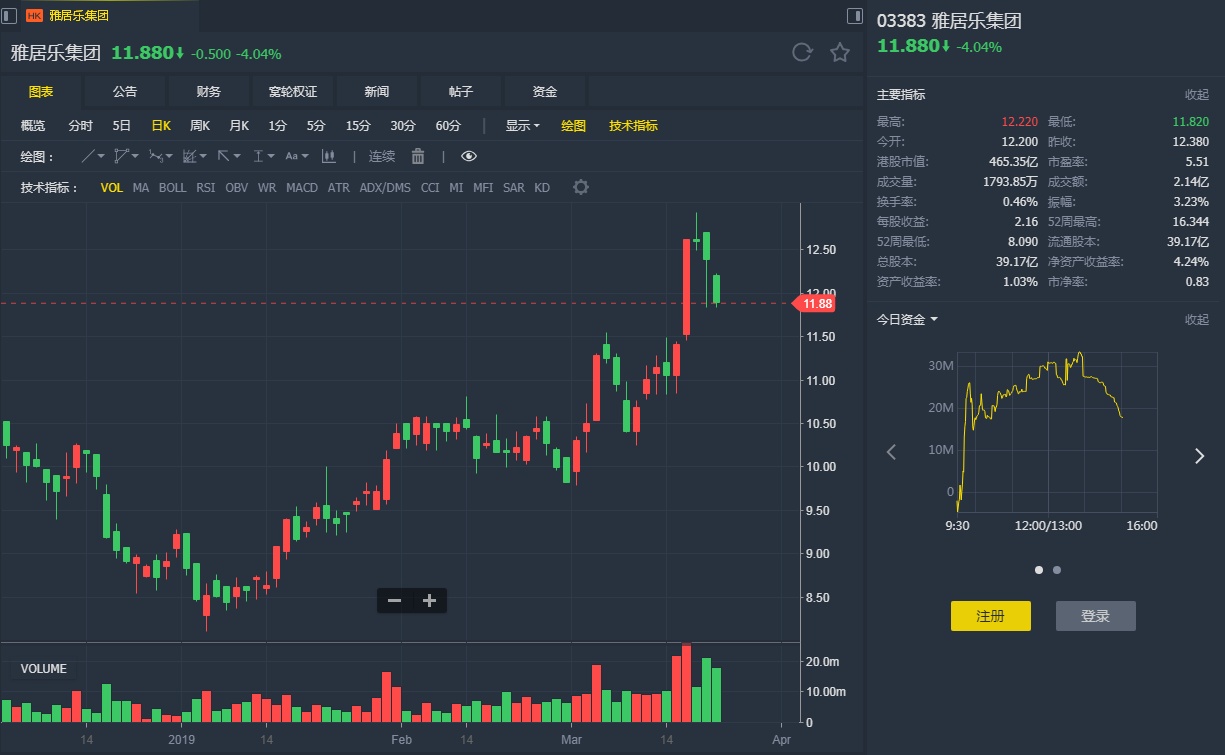
Task: Zoom out the chart with minus button
Action: click(394, 600)
